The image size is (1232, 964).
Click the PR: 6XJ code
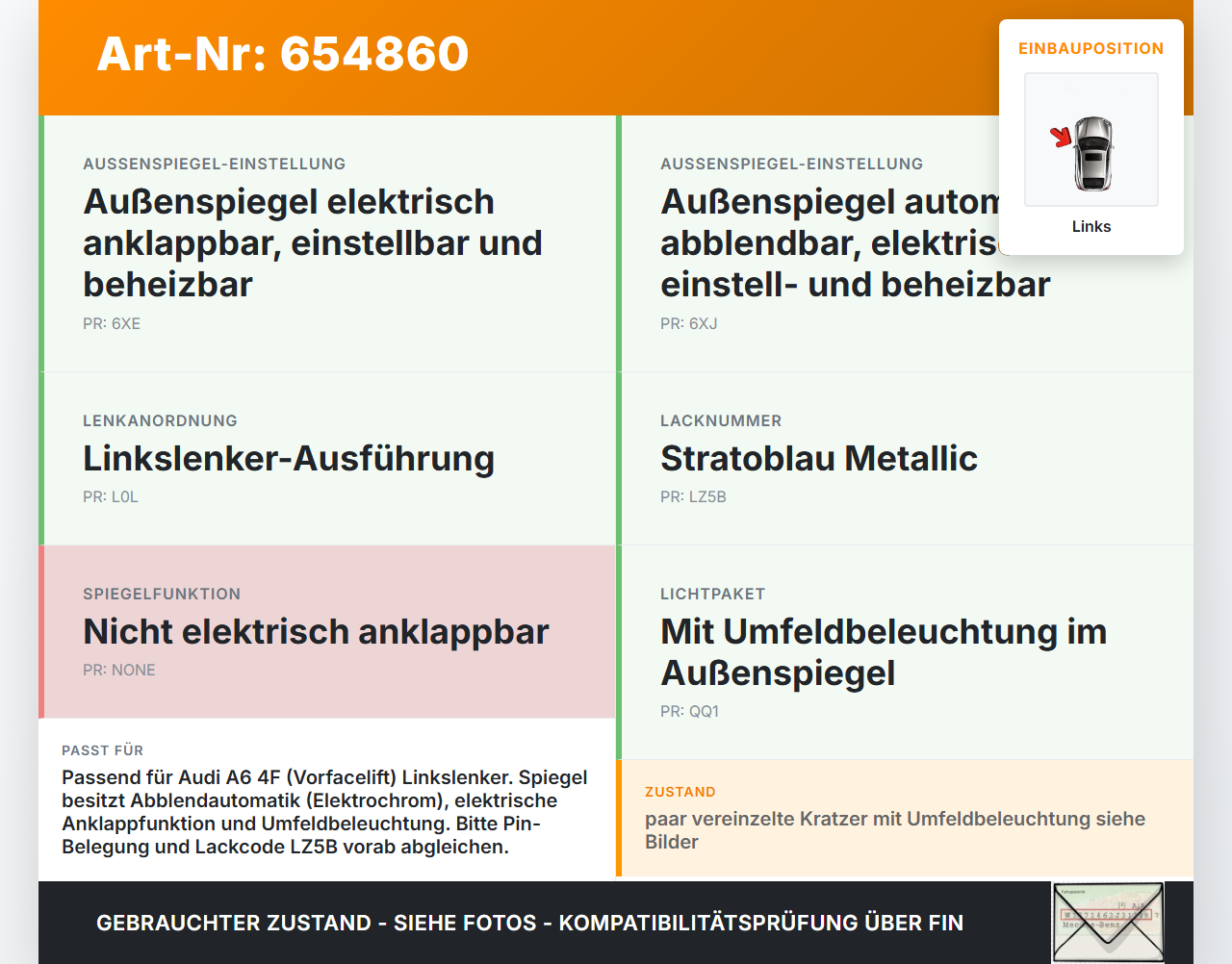point(689,323)
